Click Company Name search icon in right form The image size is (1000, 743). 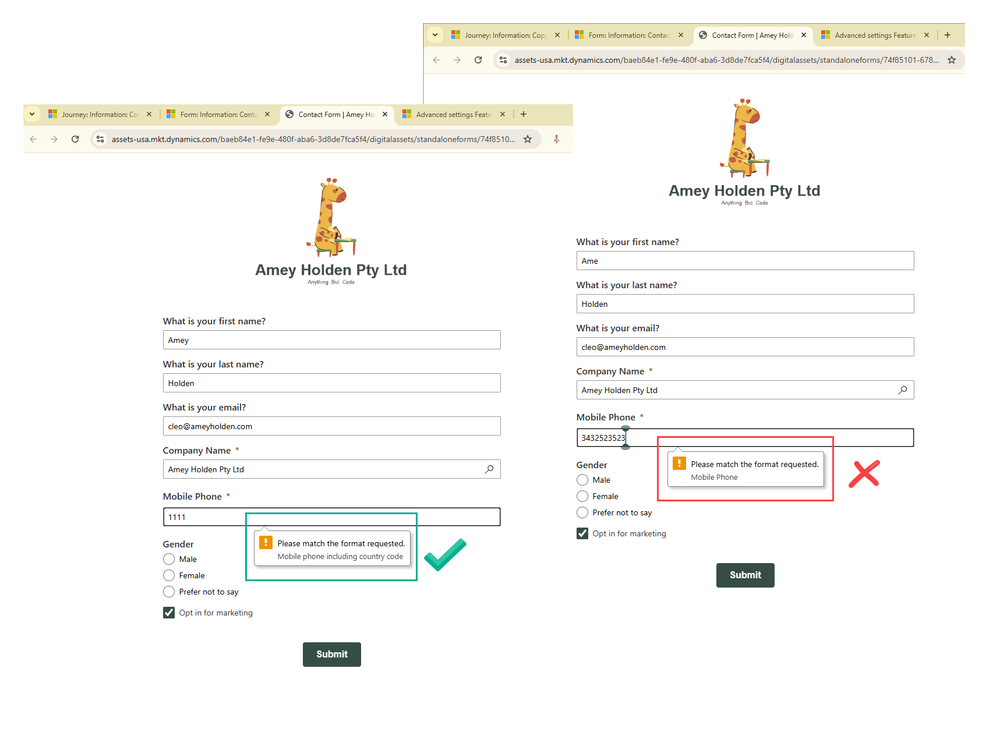pyautogui.click(x=903, y=390)
